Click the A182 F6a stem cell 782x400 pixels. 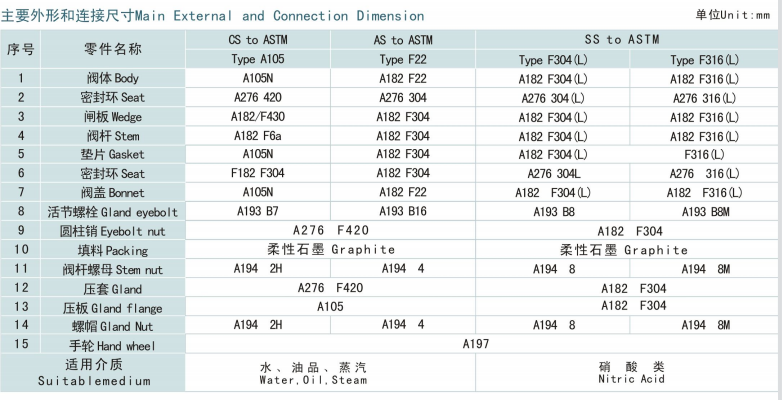258,136
